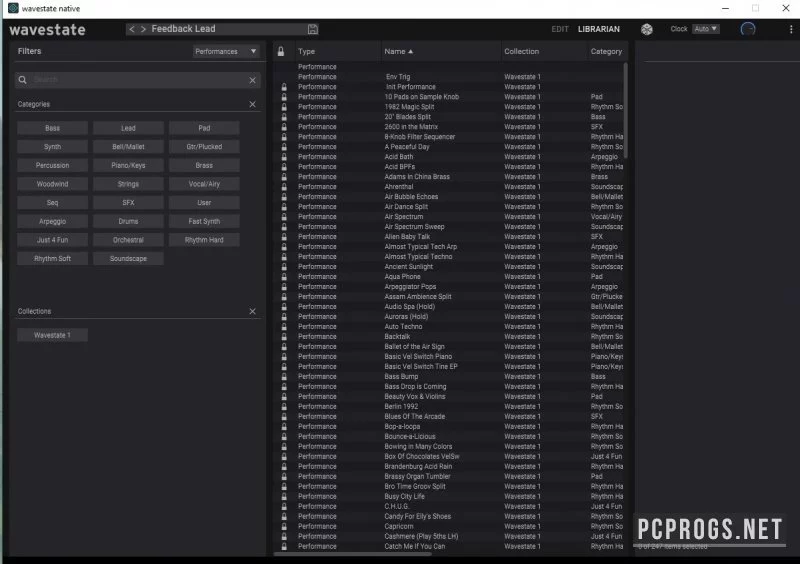
Task: Toggle lock icon for Bass Bump row
Action: tap(284, 377)
